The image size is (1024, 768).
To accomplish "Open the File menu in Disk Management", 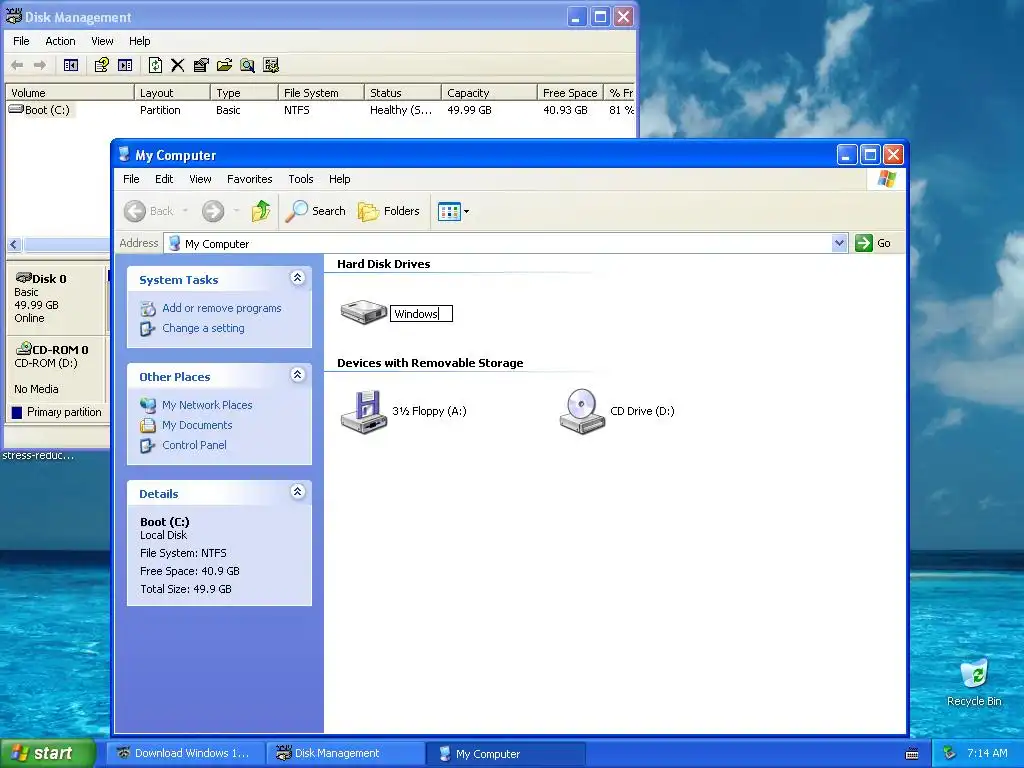I will click(21, 41).
